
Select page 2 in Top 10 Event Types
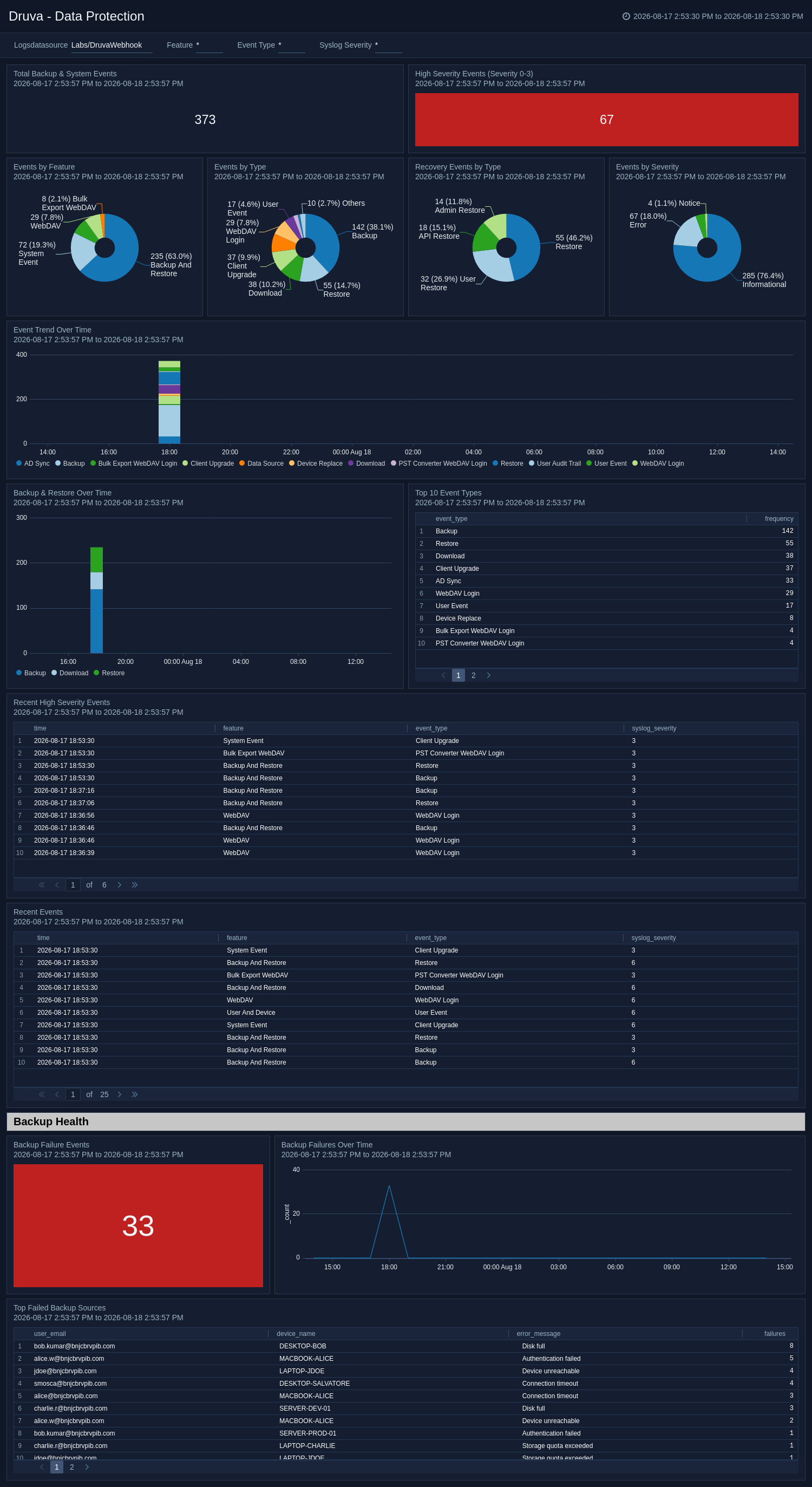tap(473, 675)
